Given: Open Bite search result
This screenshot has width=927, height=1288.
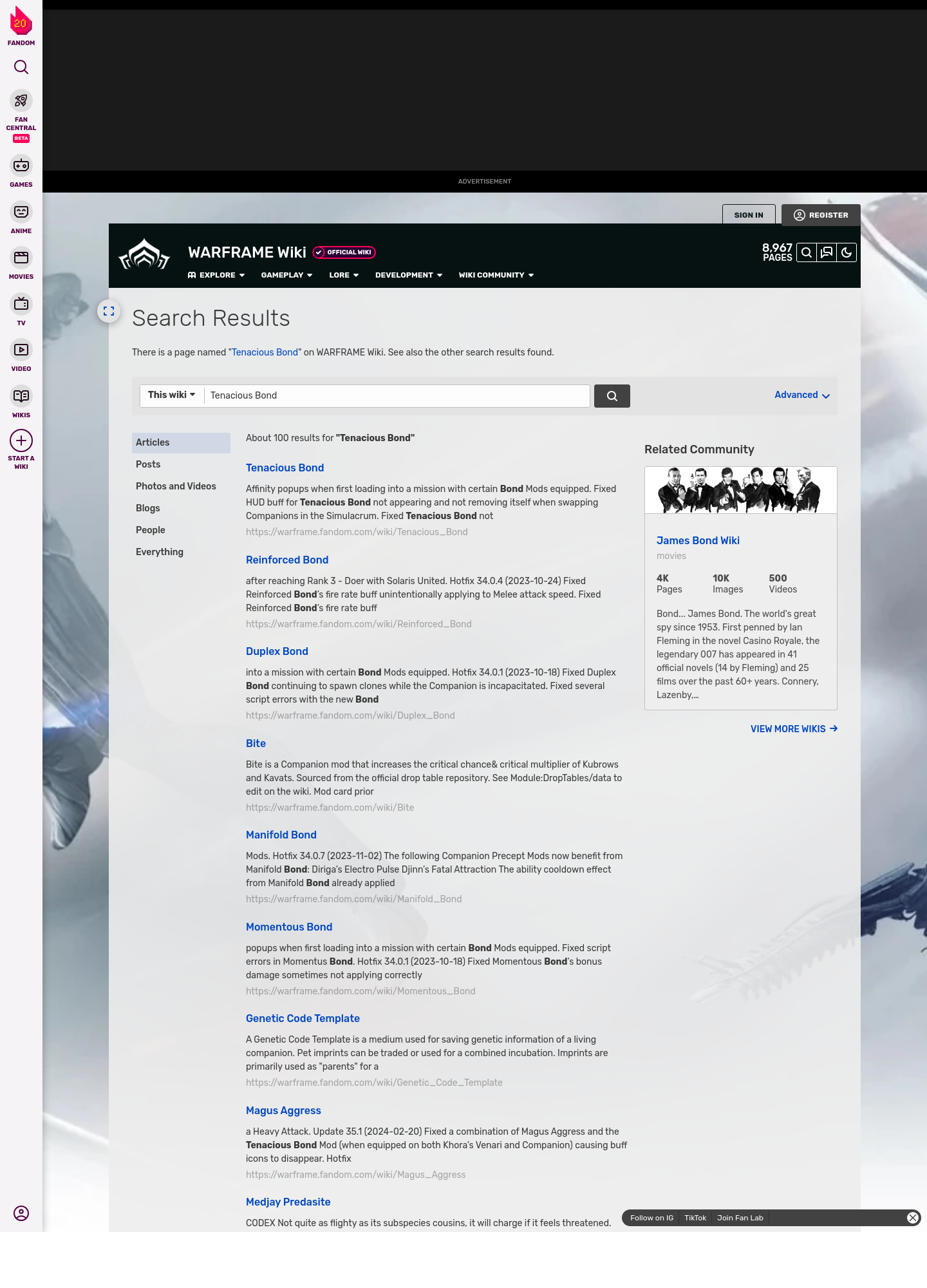Looking at the screenshot, I should (256, 743).
